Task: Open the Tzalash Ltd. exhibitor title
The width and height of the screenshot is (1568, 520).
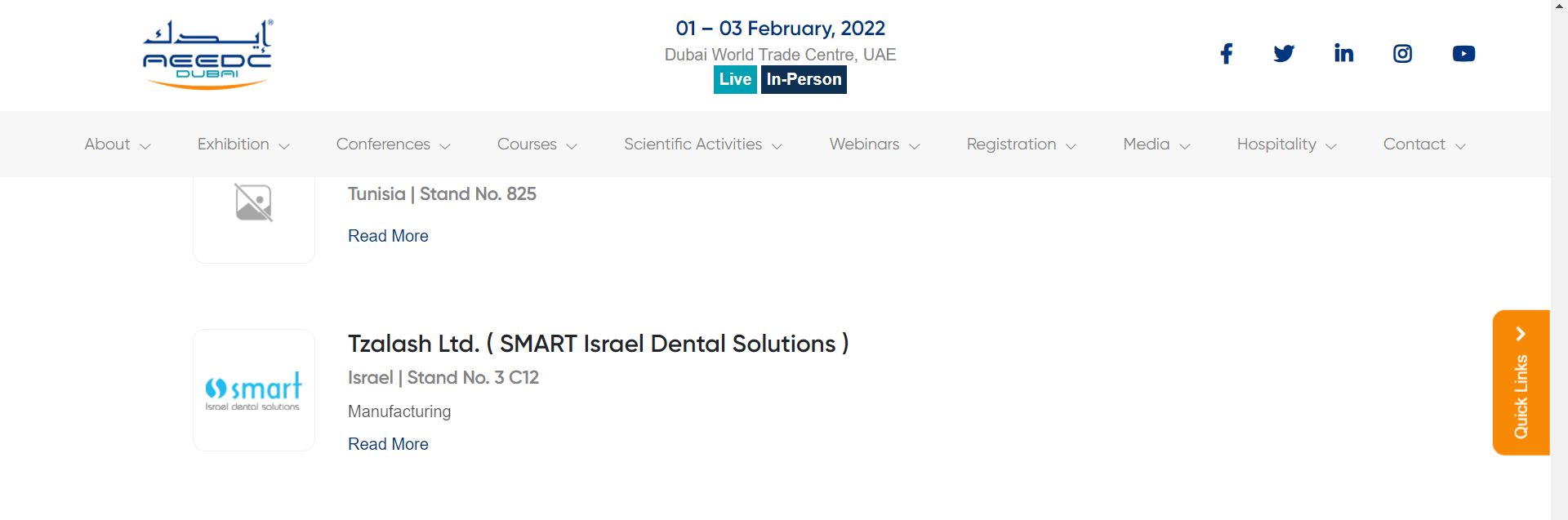Action: (x=599, y=344)
